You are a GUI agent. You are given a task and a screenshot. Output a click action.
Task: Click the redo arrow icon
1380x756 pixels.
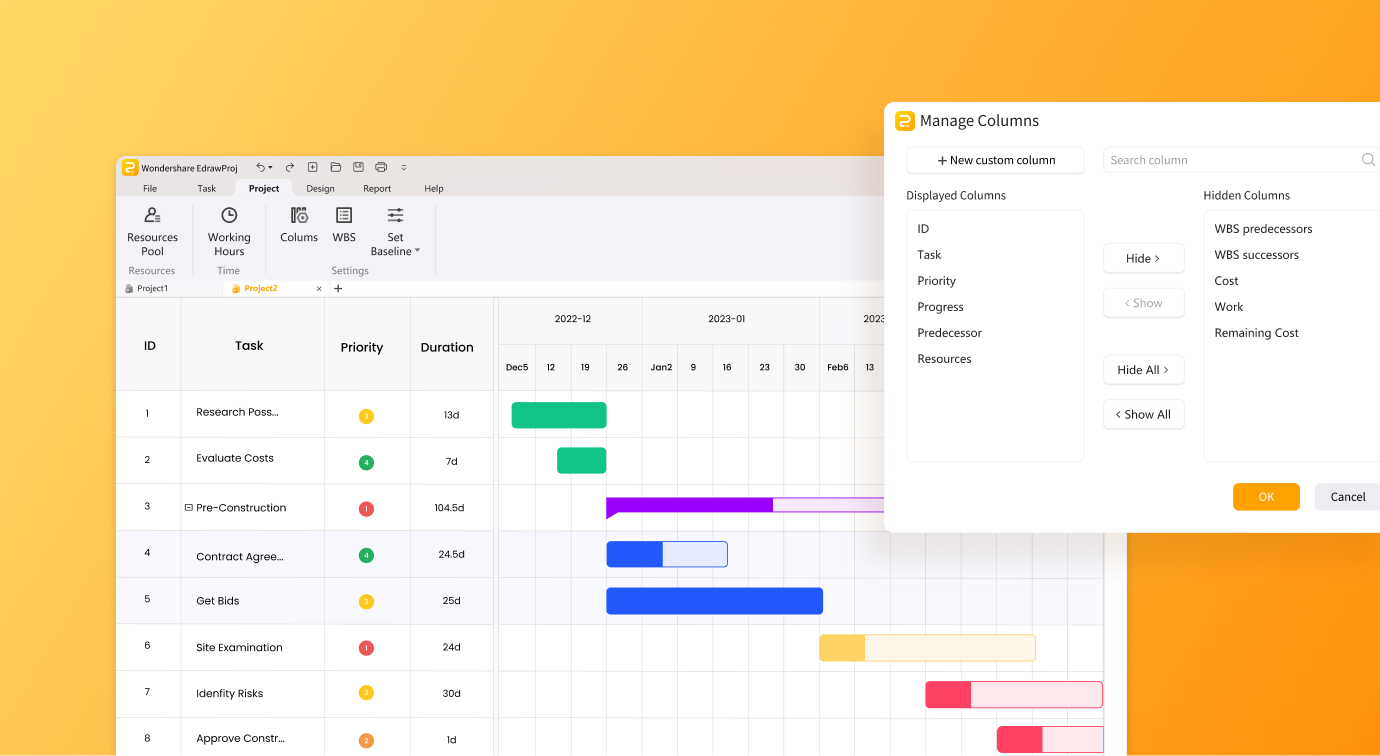pos(290,167)
